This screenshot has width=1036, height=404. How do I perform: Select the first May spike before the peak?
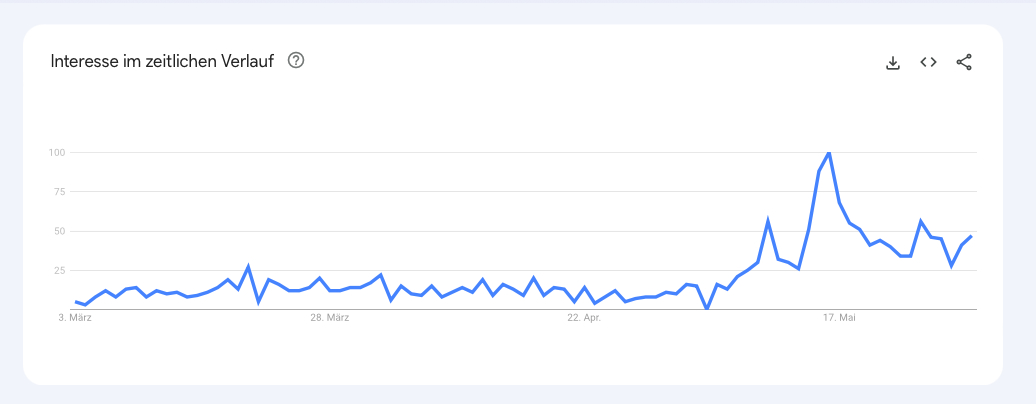(x=768, y=221)
